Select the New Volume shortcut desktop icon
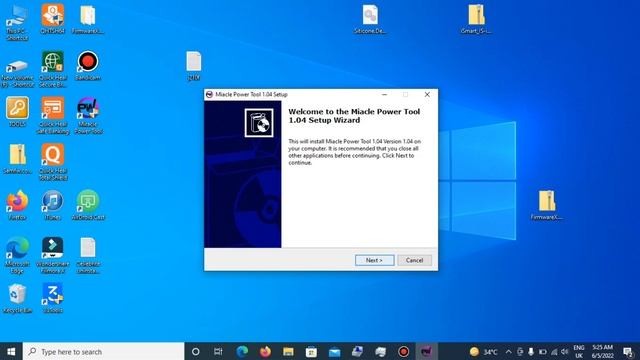 17,69
